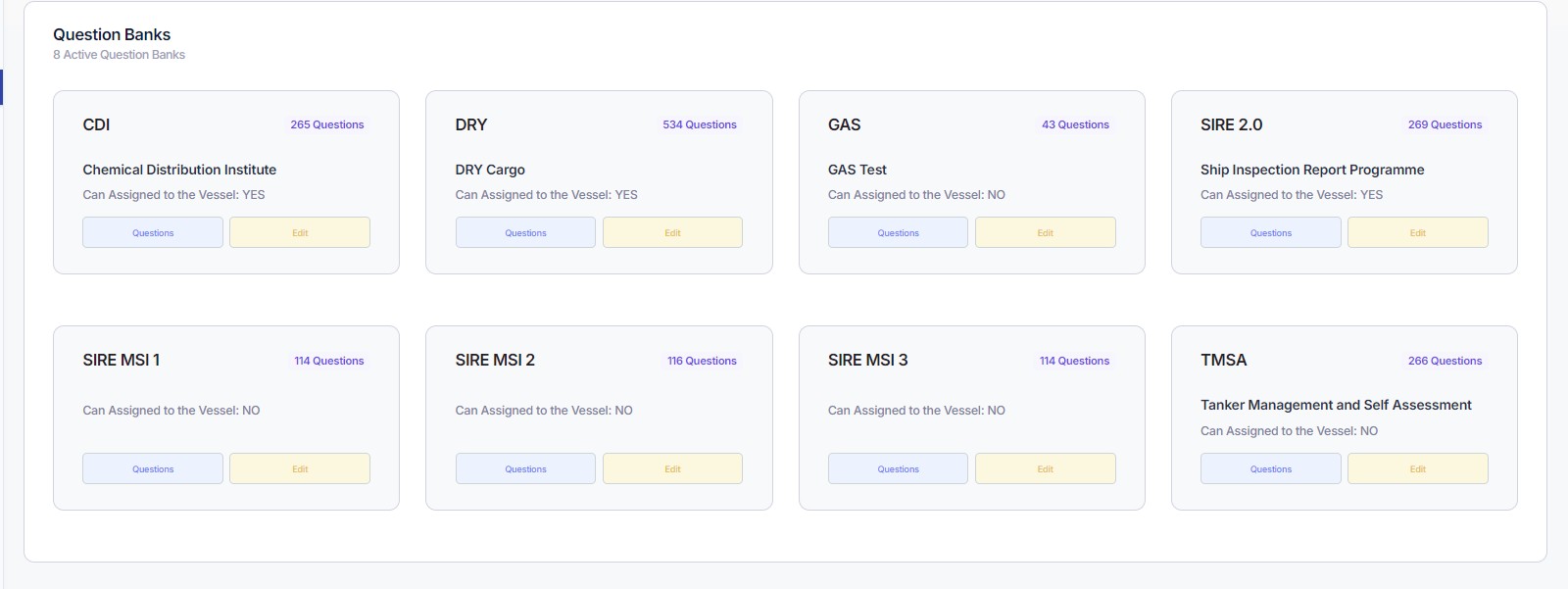This screenshot has width=1568, height=589.
Task: Edit the SIRE MSI 3 bank
Action: coord(1045,469)
